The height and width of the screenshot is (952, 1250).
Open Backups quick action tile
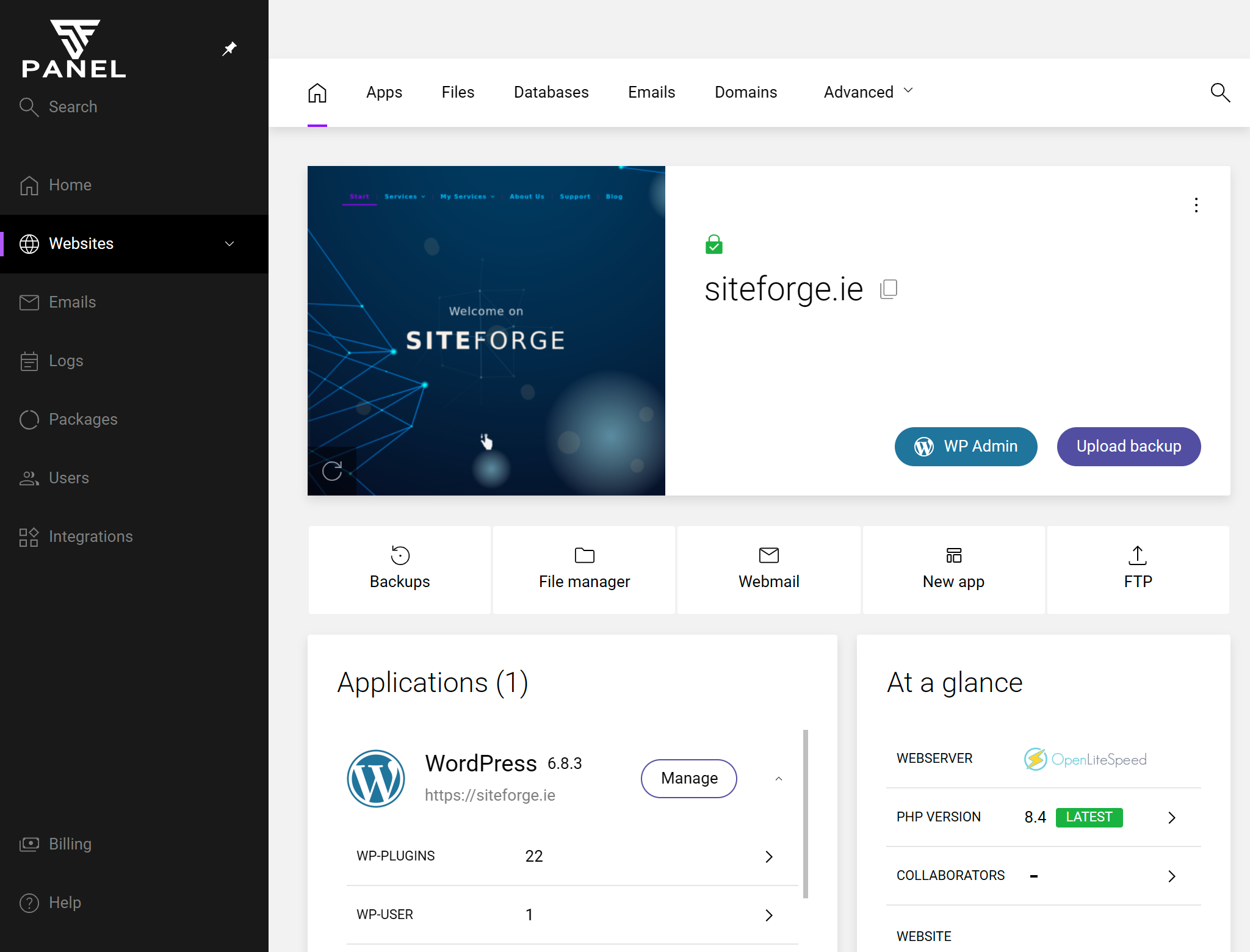click(400, 569)
